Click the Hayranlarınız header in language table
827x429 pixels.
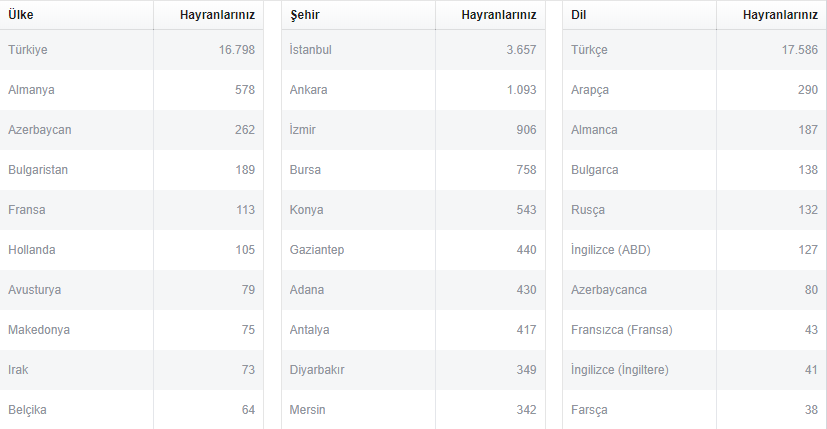pyautogui.click(x=781, y=15)
